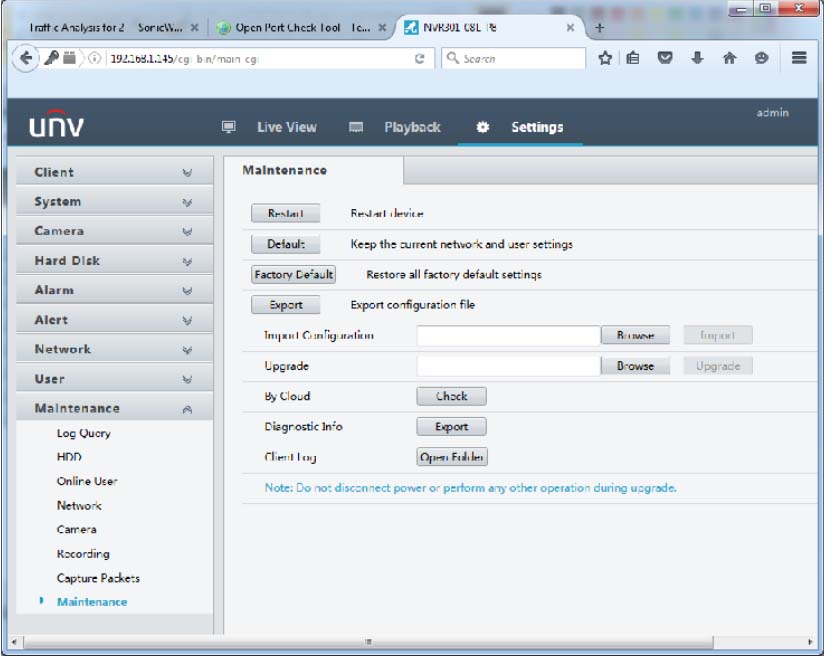Click the Import Configuration file field
This screenshot has height=658, width=825.
[x=508, y=336]
